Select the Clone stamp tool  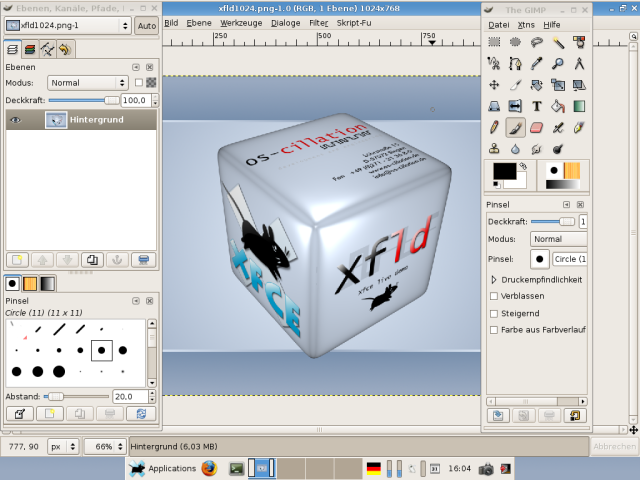pyautogui.click(x=494, y=149)
